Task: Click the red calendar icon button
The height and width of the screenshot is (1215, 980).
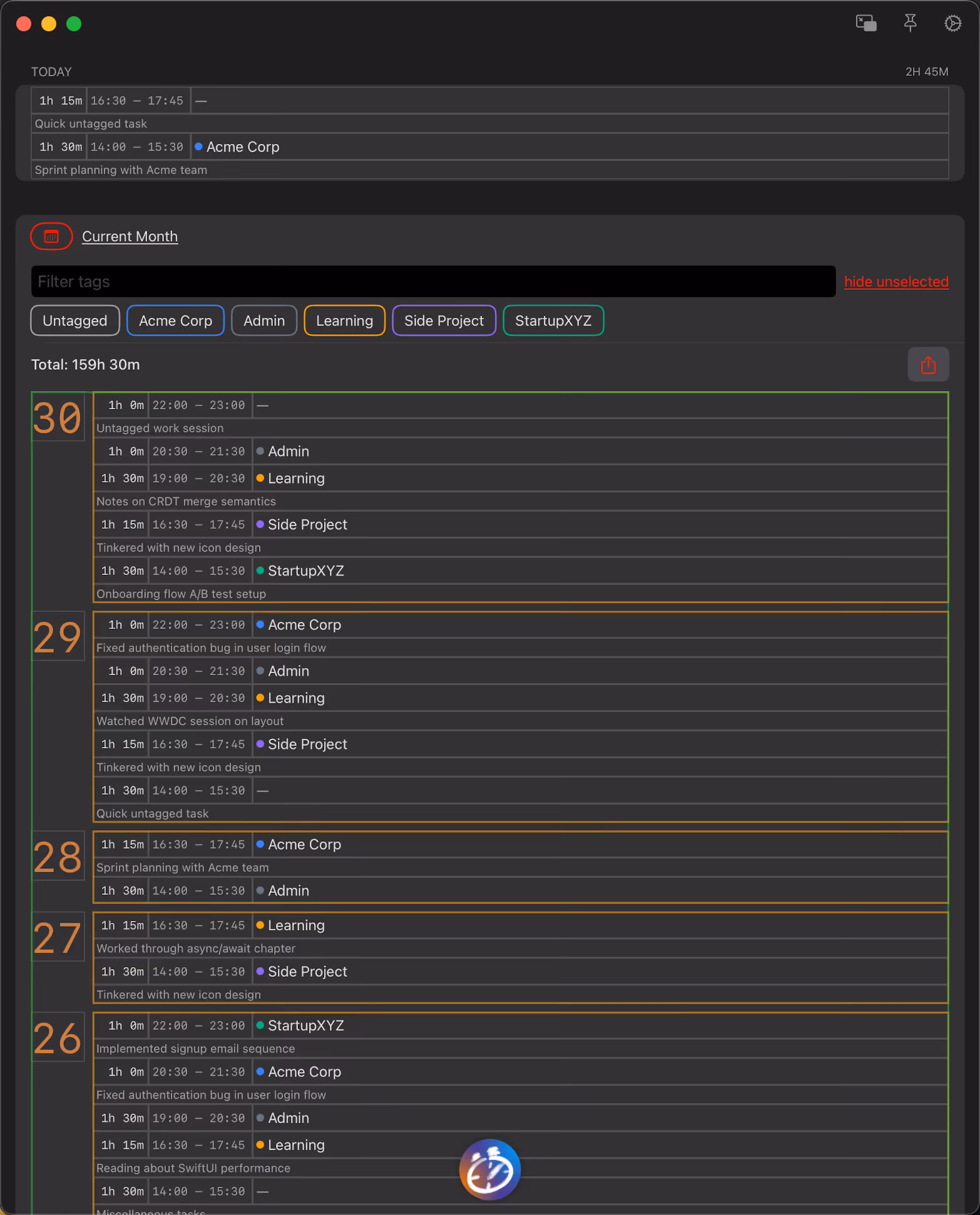Action: (x=51, y=236)
